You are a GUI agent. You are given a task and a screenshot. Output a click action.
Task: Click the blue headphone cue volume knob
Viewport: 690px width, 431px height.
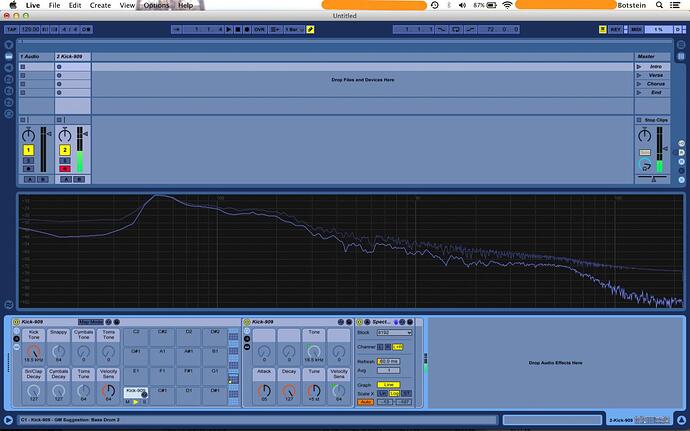[x=645, y=166]
